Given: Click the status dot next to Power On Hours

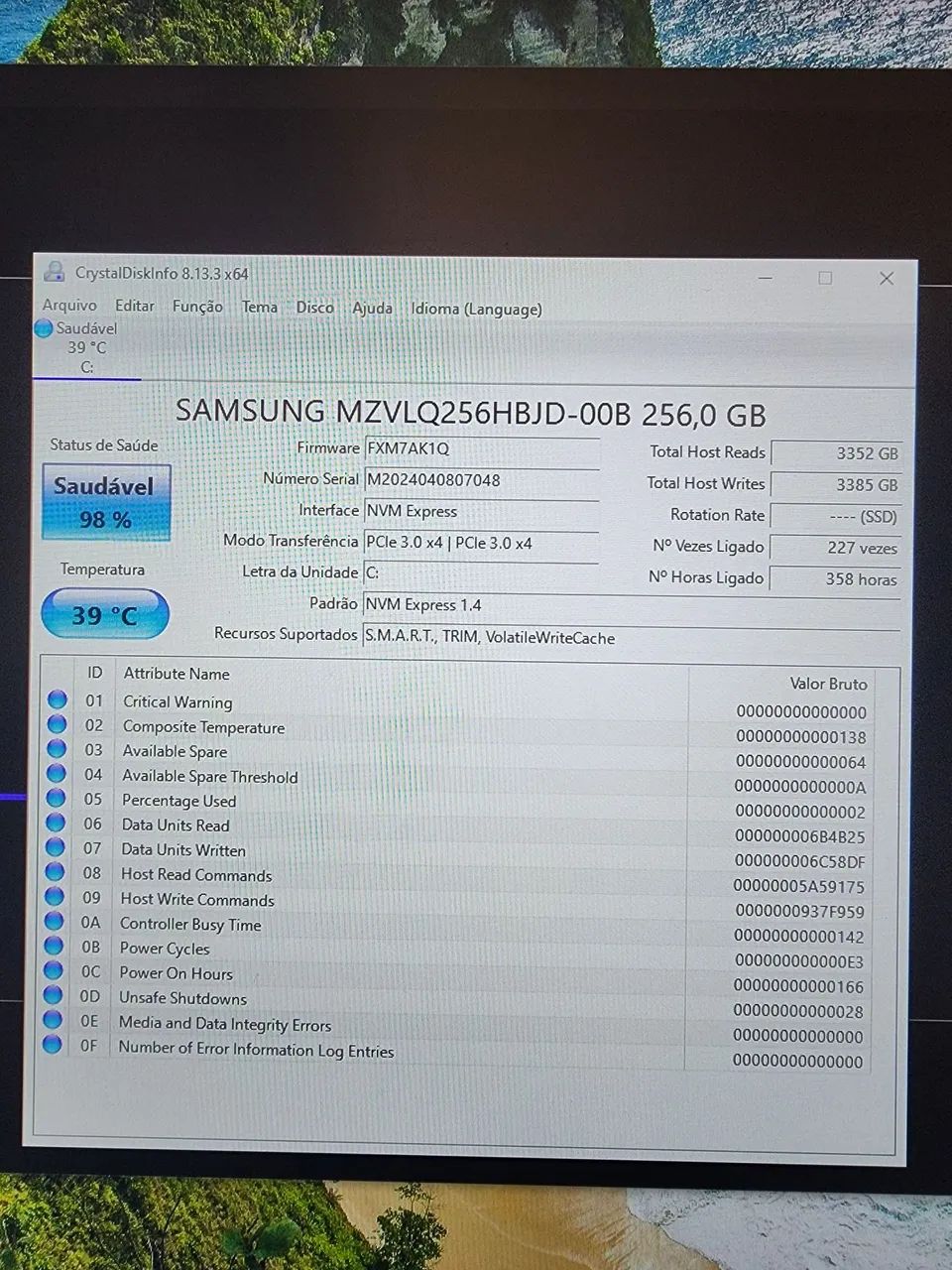Looking at the screenshot, I should coord(57,970).
